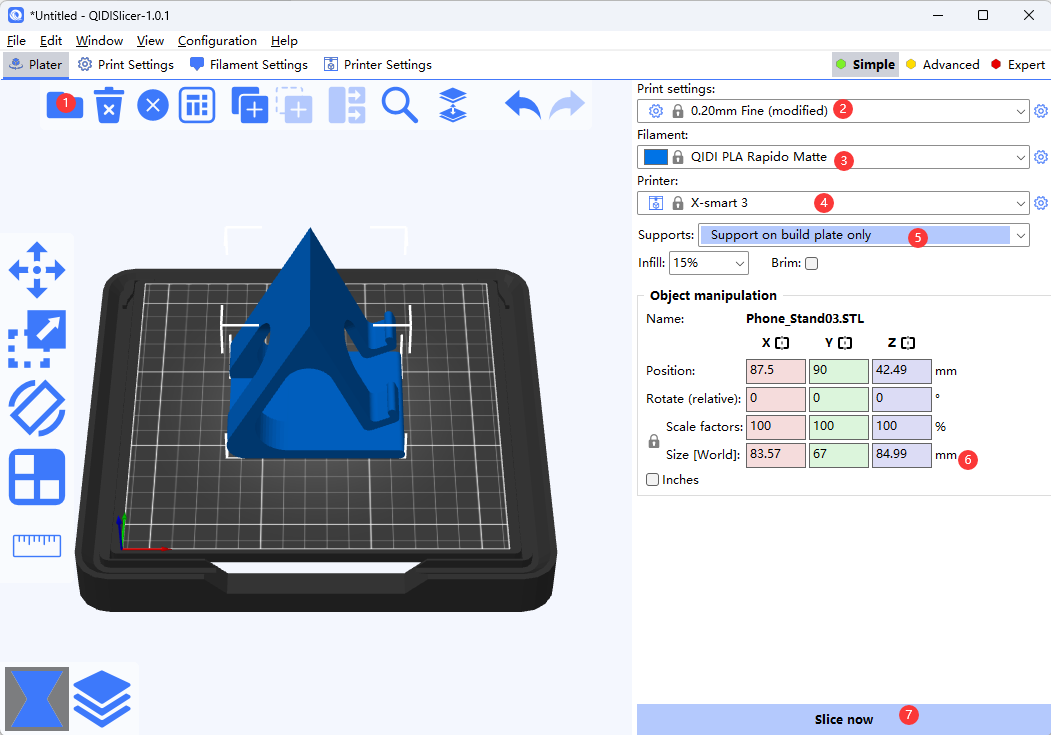Click the Search magnifier icon
Viewport: 1051px width, 735px height.
point(400,105)
